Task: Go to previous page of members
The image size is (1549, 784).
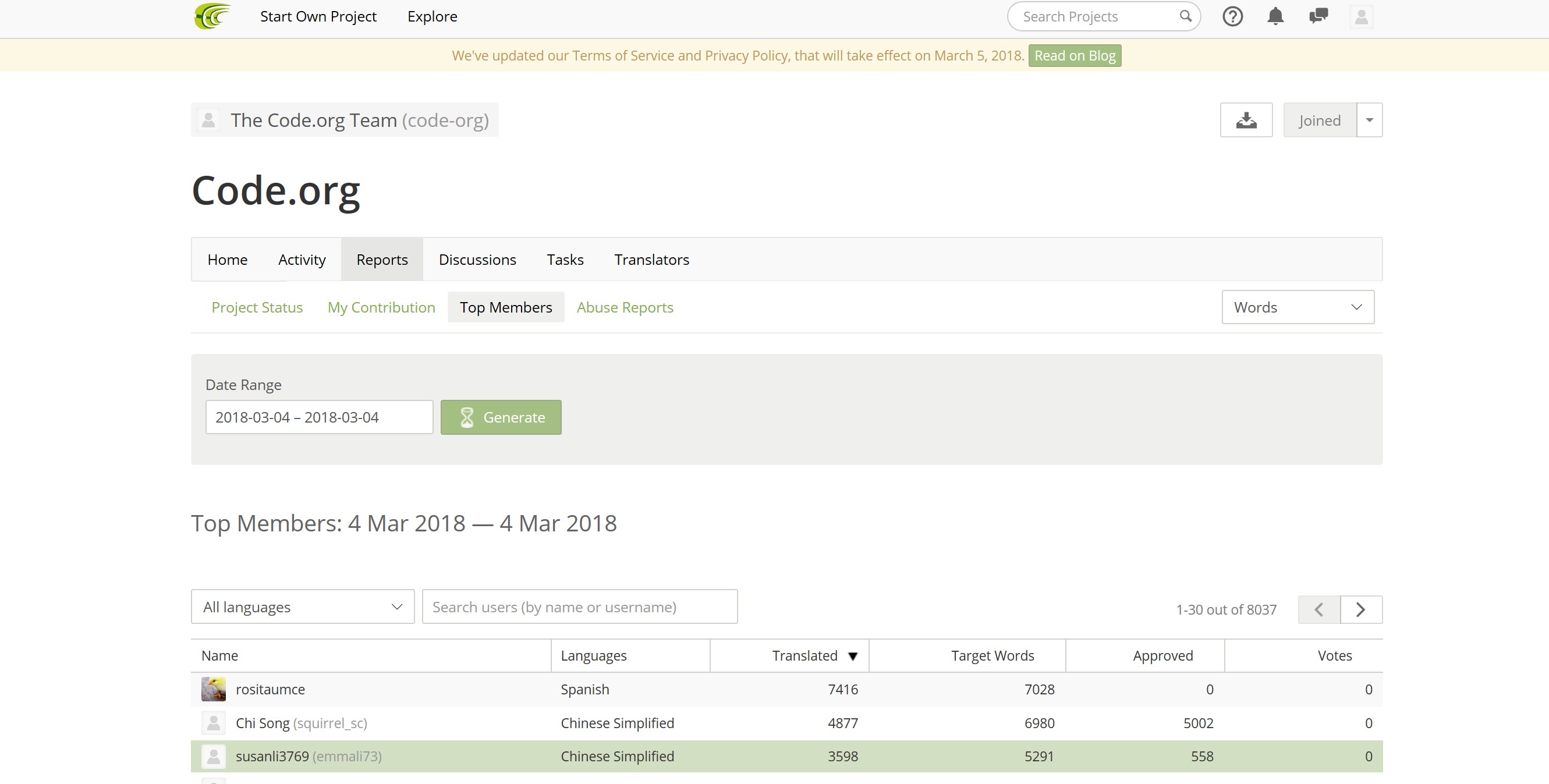Action: pos(1318,609)
